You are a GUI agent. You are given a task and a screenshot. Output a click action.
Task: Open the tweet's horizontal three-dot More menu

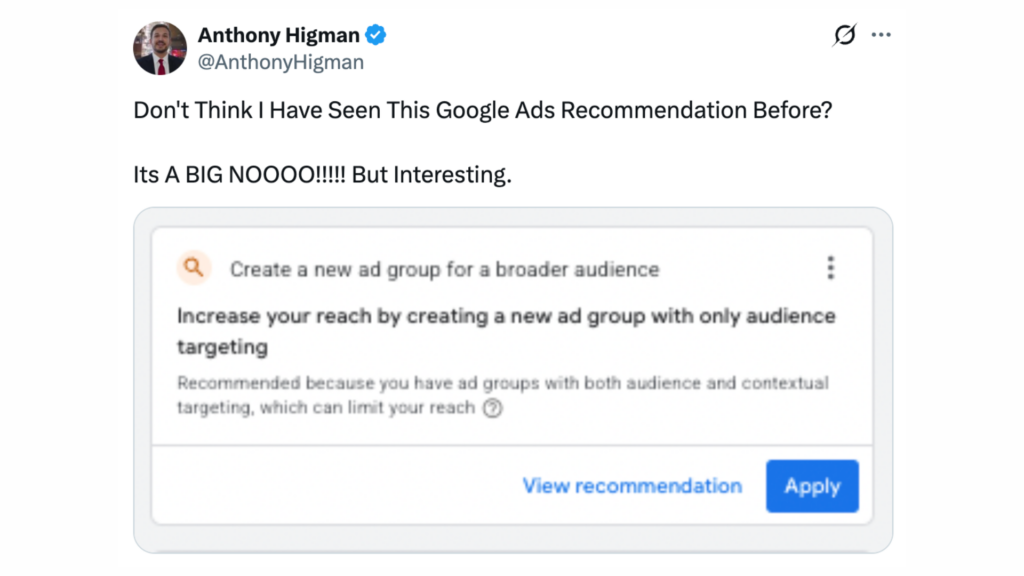coord(880,35)
